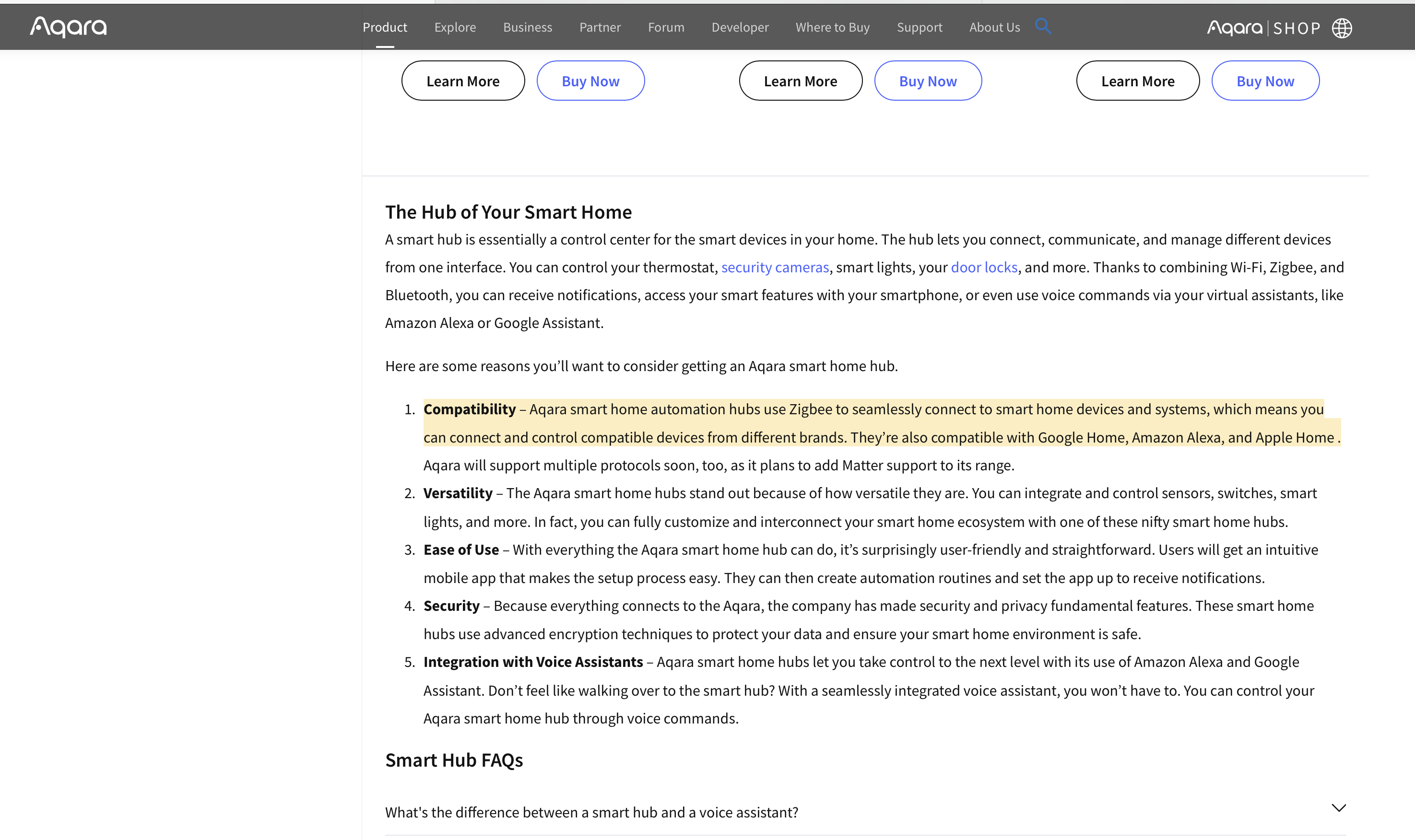Go to Partner in navigation
The height and width of the screenshot is (840, 1415).
click(600, 27)
